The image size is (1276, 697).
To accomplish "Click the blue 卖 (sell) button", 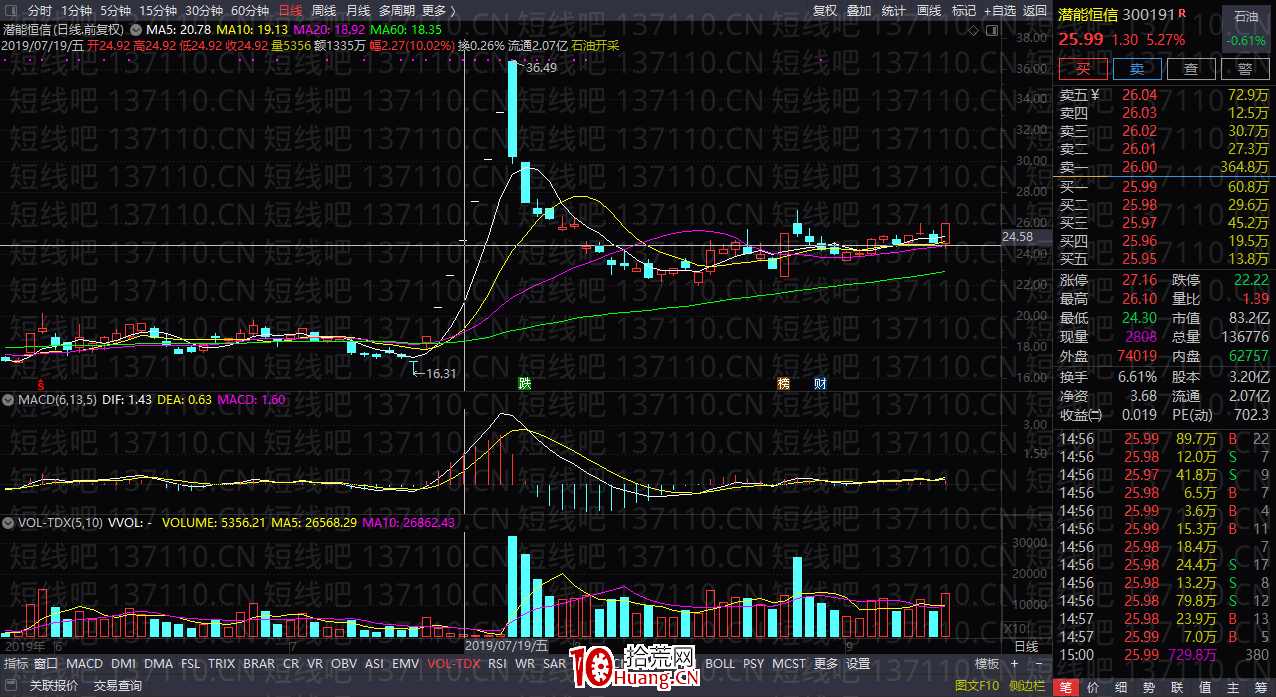I will point(1137,69).
